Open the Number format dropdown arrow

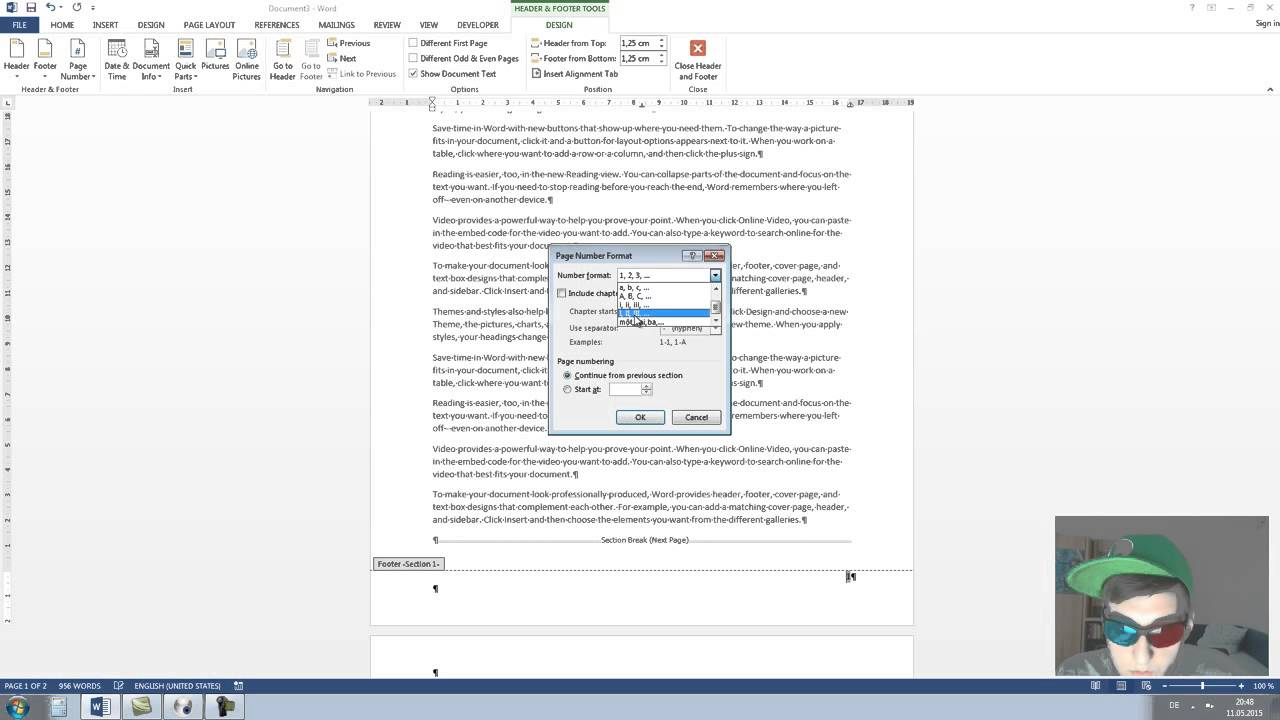tap(715, 275)
